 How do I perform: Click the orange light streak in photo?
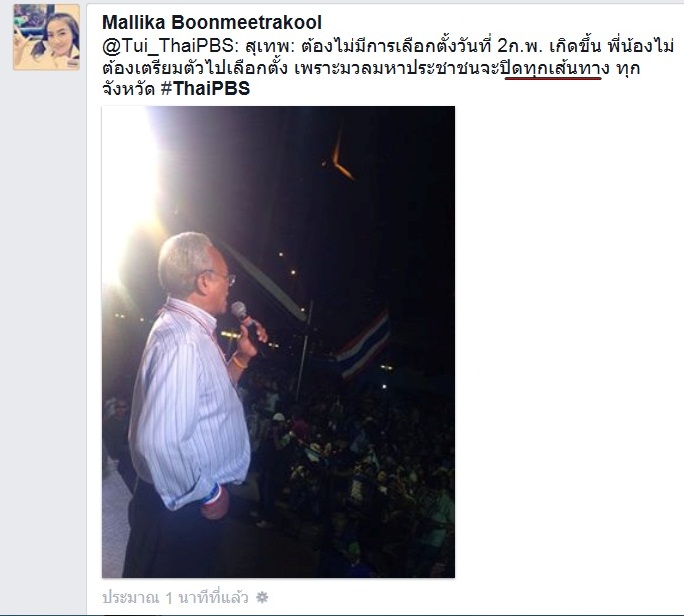pyautogui.click(x=340, y=159)
